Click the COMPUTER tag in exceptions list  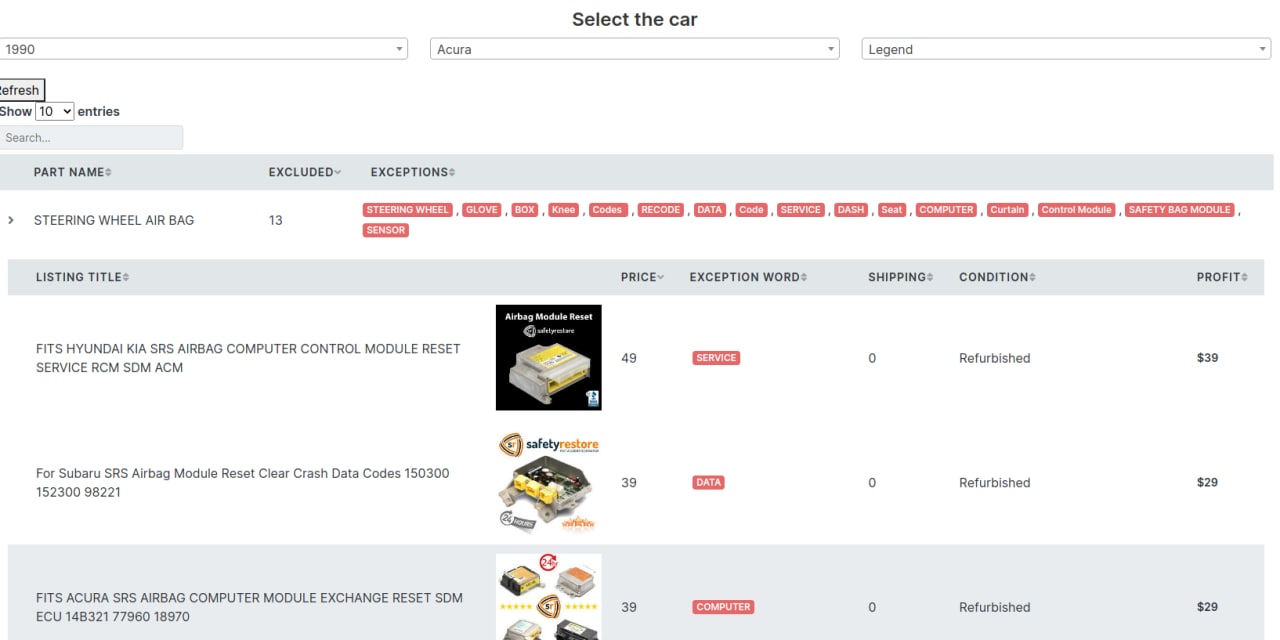pyautogui.click(x=946, y=210)
